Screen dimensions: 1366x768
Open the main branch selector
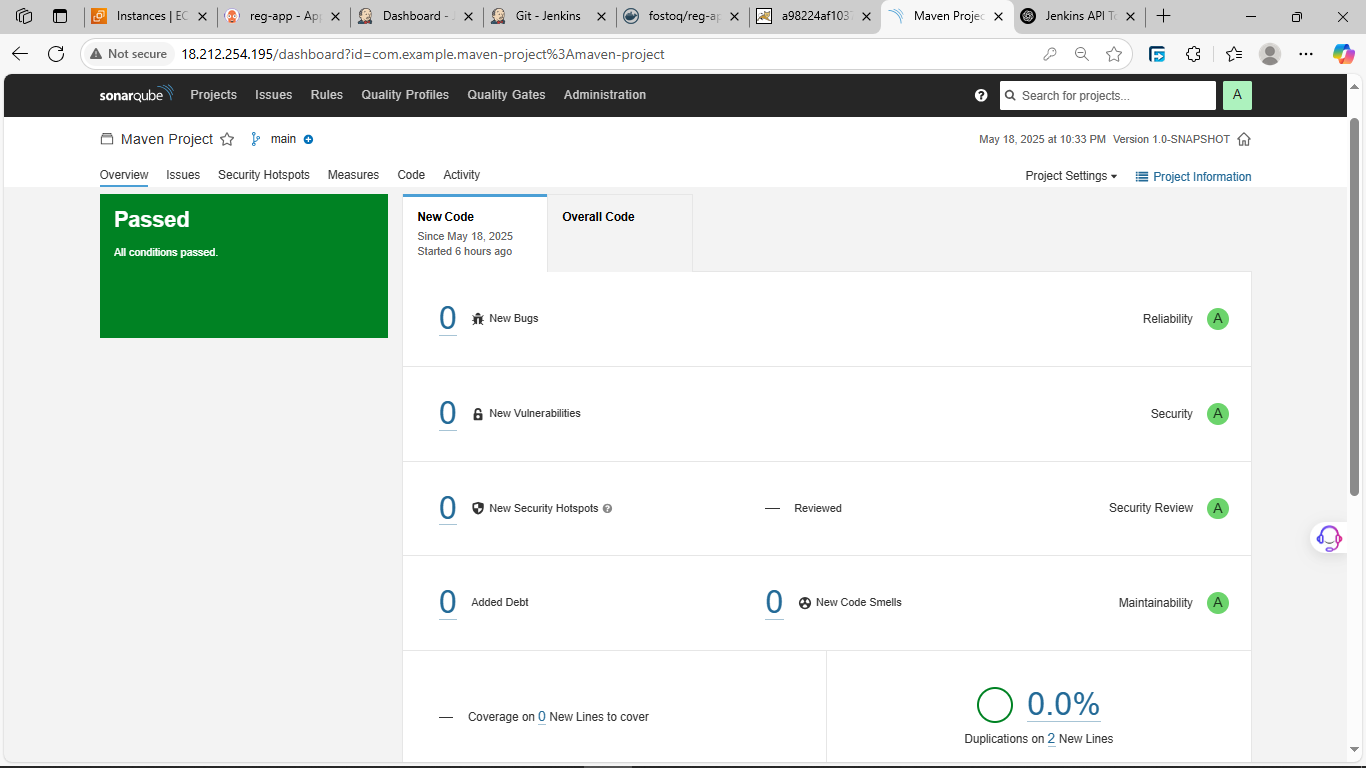point(283,139)
